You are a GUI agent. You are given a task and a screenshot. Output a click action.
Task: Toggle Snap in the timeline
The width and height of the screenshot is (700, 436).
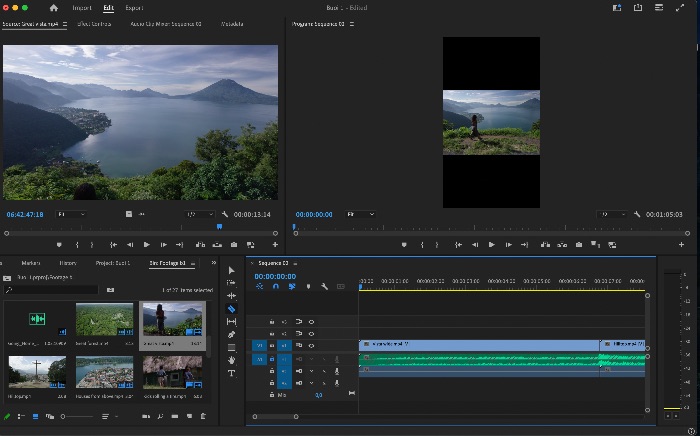pos(275,287)
